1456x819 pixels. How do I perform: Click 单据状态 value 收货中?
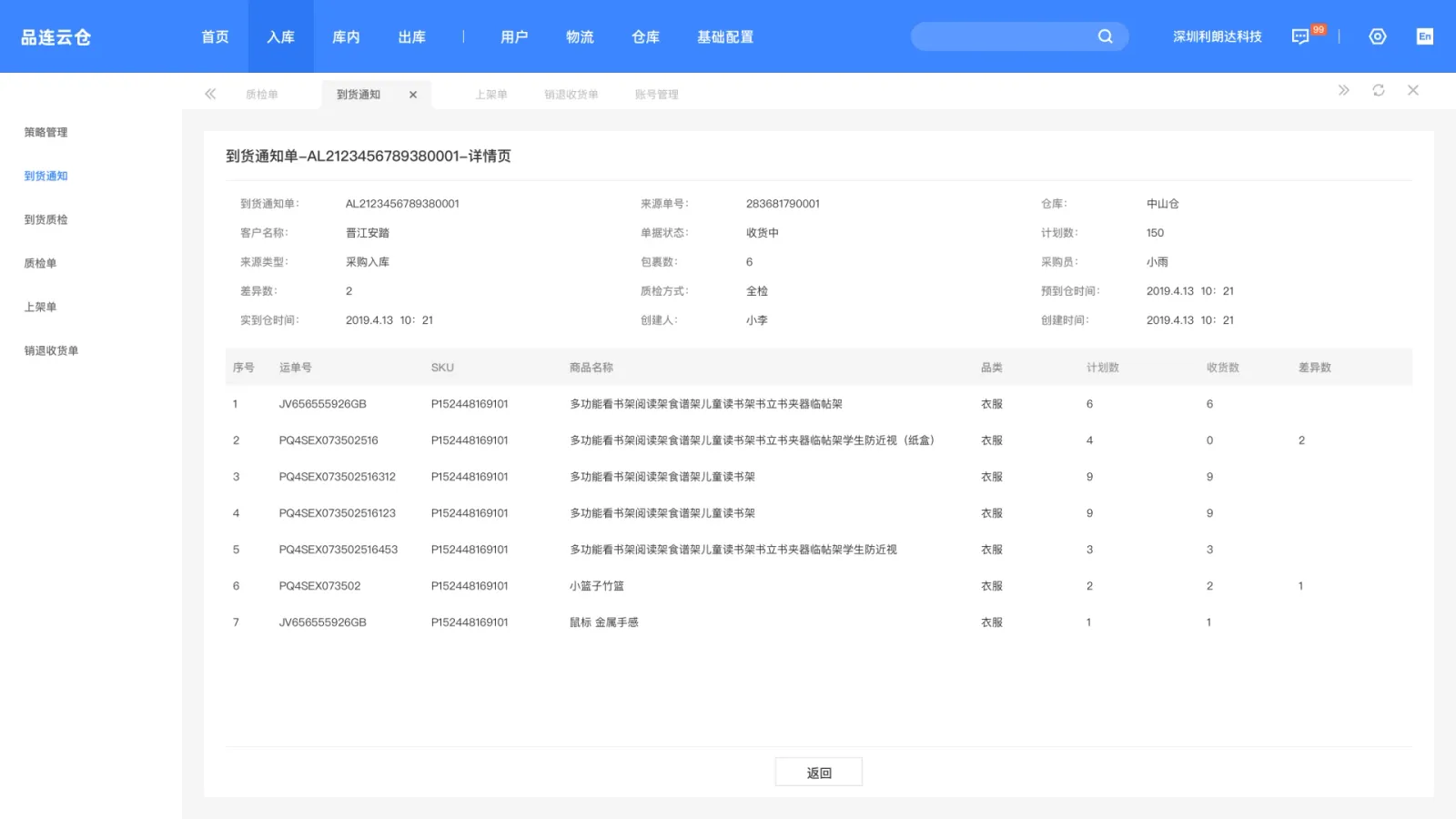click(763, 233)
